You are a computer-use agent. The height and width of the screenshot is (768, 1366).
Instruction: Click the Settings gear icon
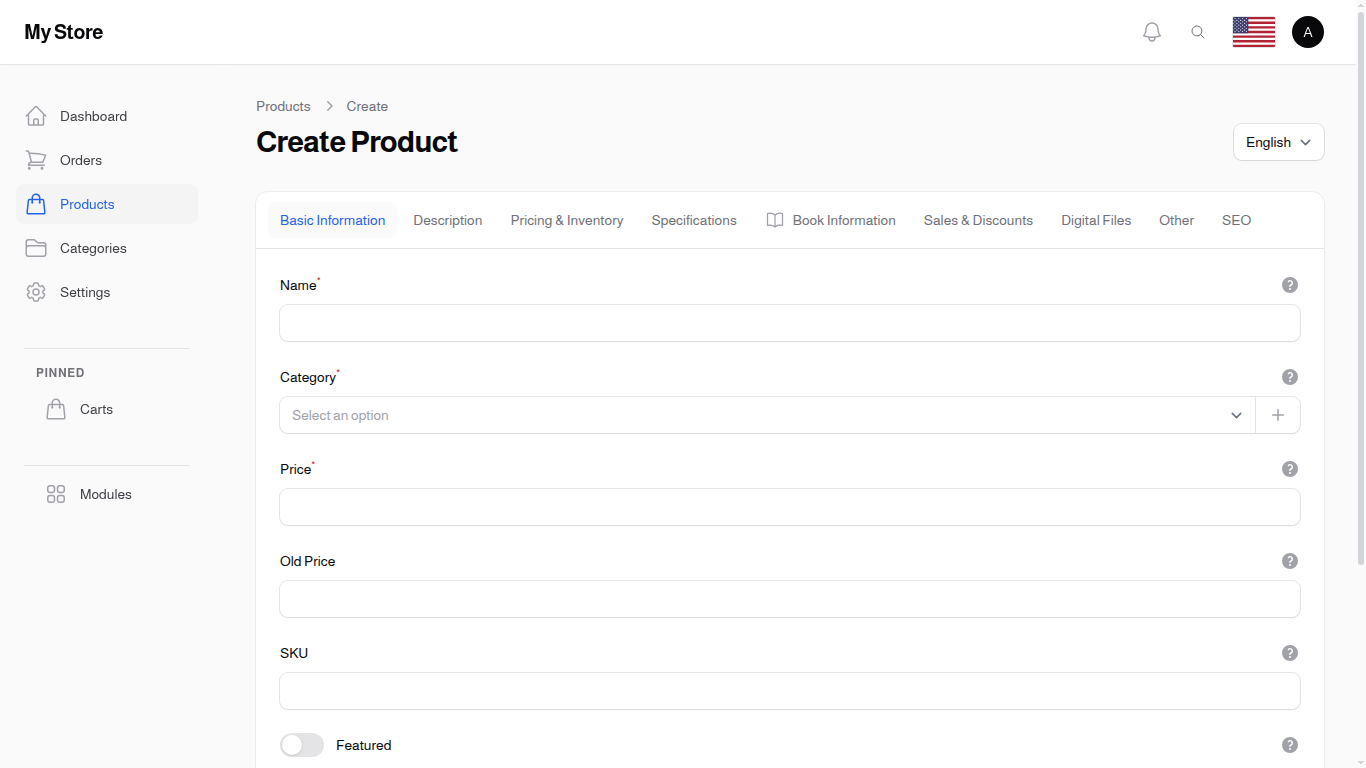coord(36,291)
